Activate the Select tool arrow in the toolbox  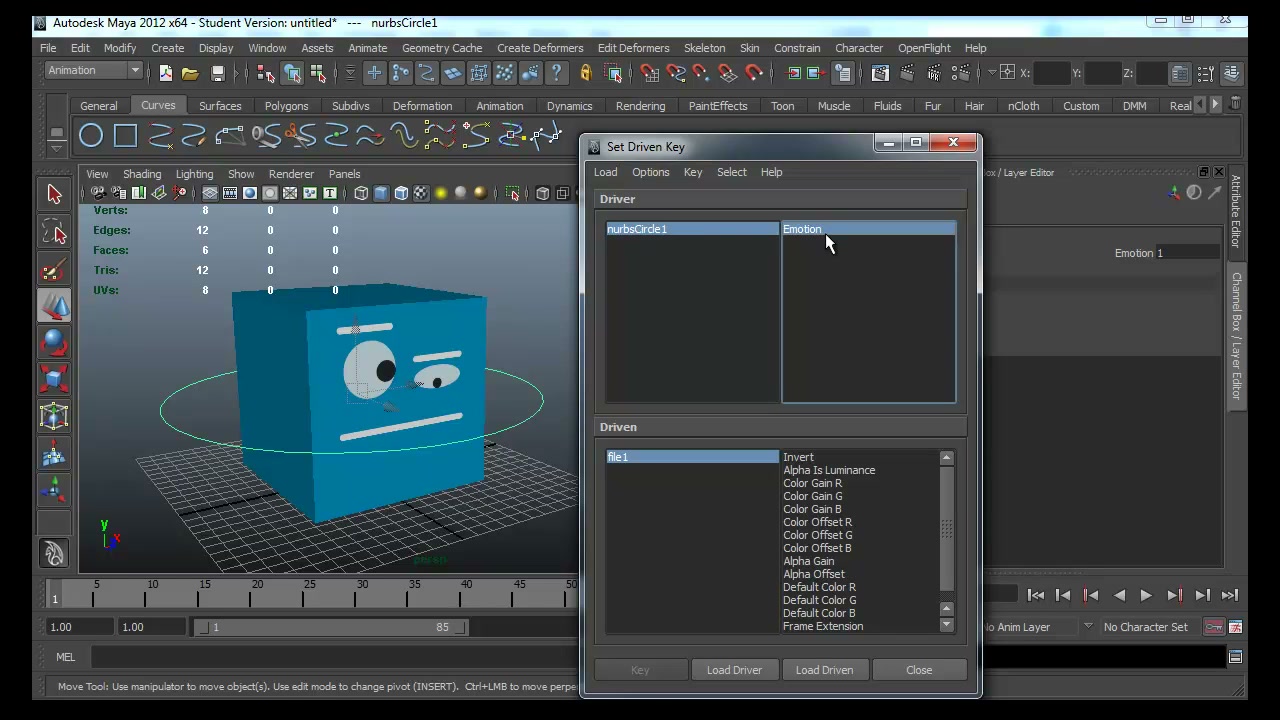click(x=54, y=195)
